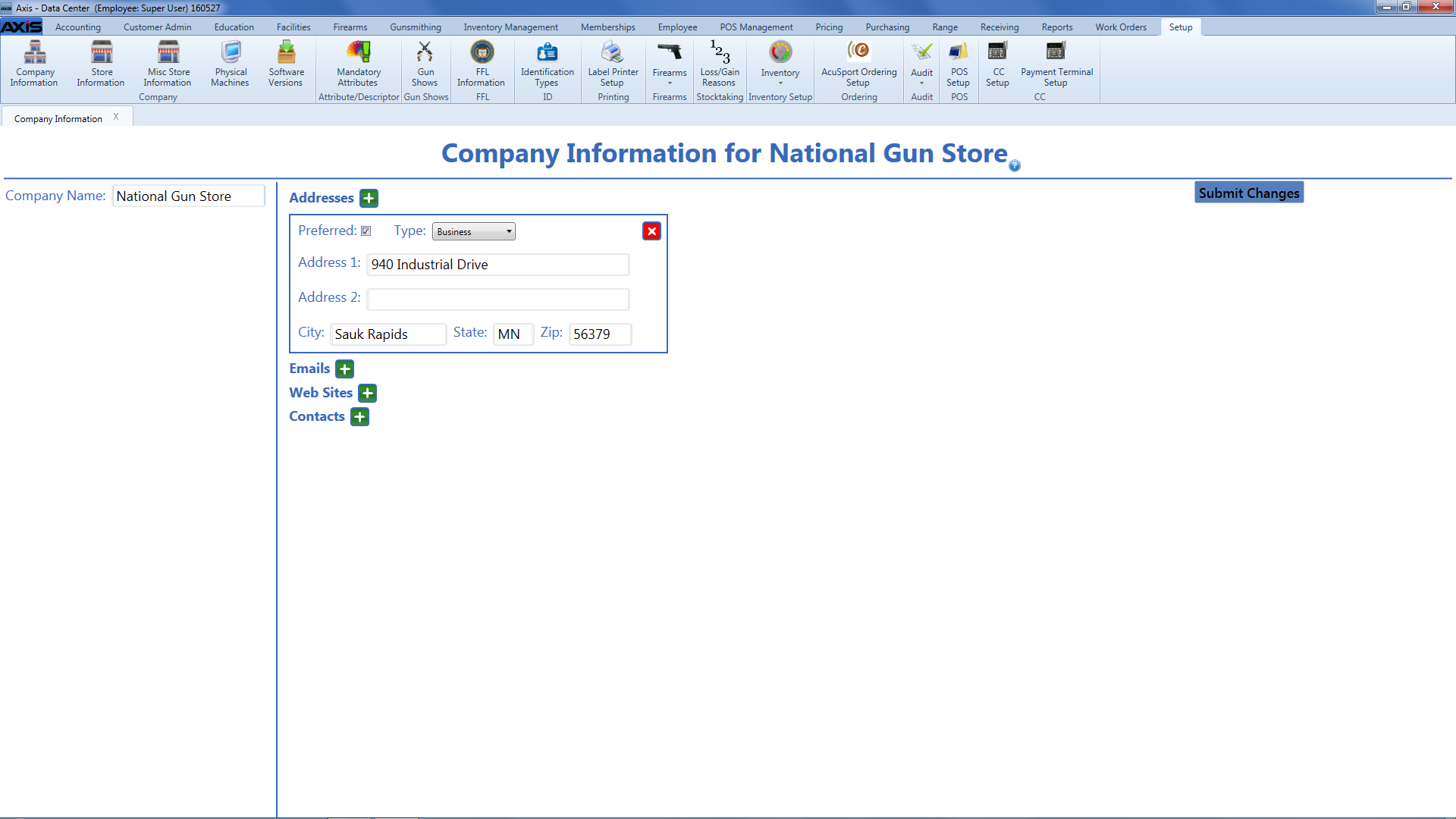
Task: Switch to the Reports tab
Action: pyautogui.click(x=1057, y=27)
